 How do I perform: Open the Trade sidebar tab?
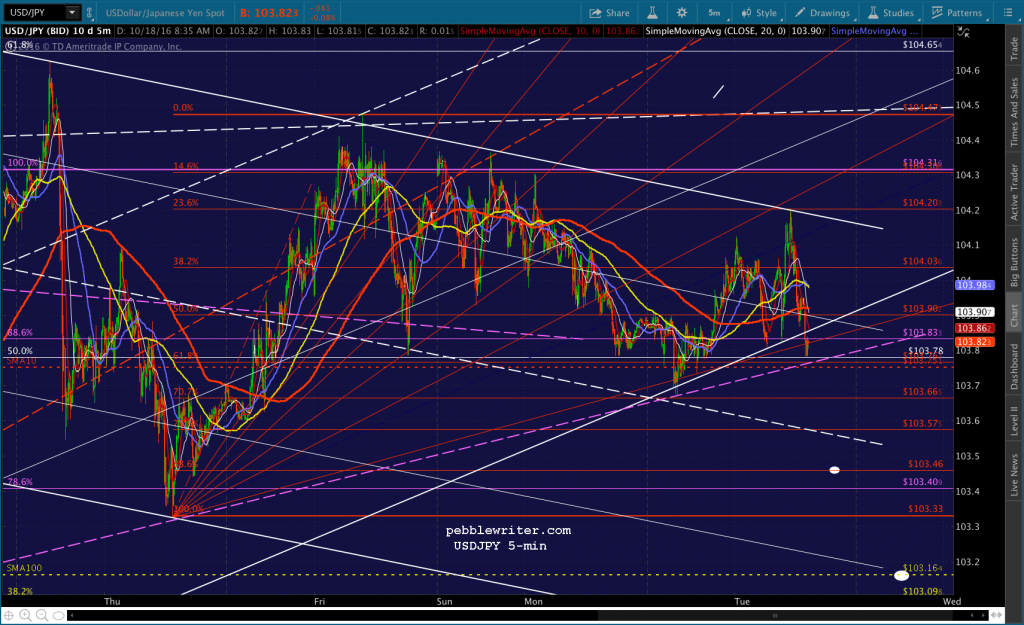pyautogui.click(x=1014, y=48)
